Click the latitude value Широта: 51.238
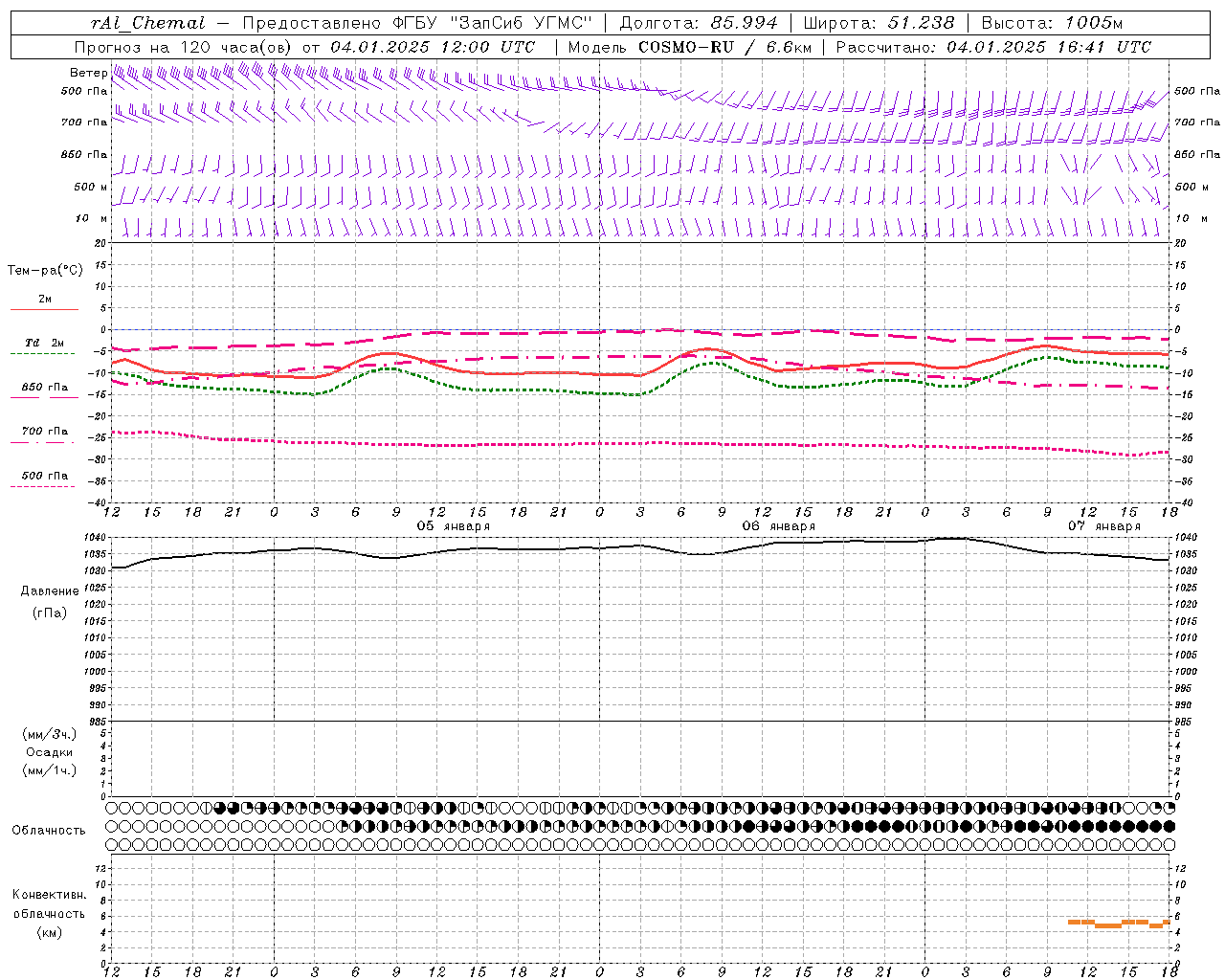1225x980 pixels. [x=879, y=23]
